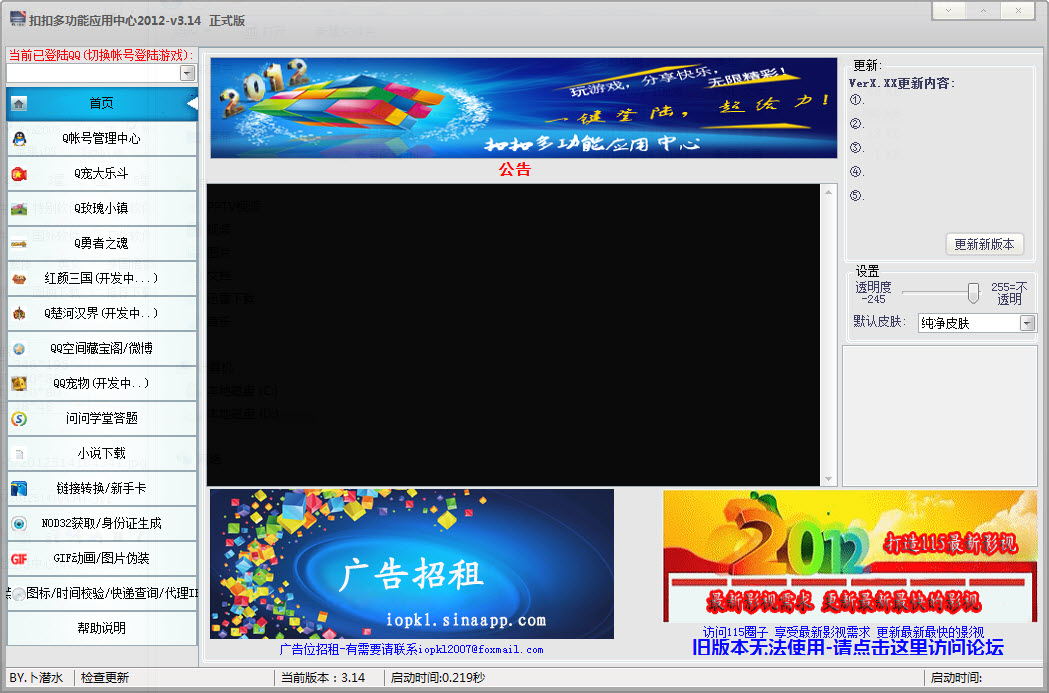The width and height of the screenshot is (1049, 693).
Task: Click the Q宠大乐斗 red icon
Action: 19,174
